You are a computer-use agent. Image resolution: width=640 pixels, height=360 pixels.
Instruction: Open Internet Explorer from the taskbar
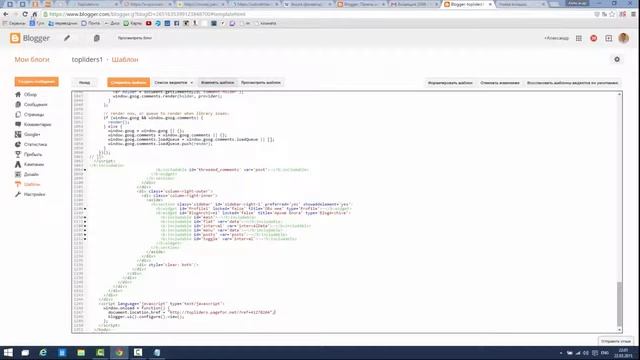(43, 352)
